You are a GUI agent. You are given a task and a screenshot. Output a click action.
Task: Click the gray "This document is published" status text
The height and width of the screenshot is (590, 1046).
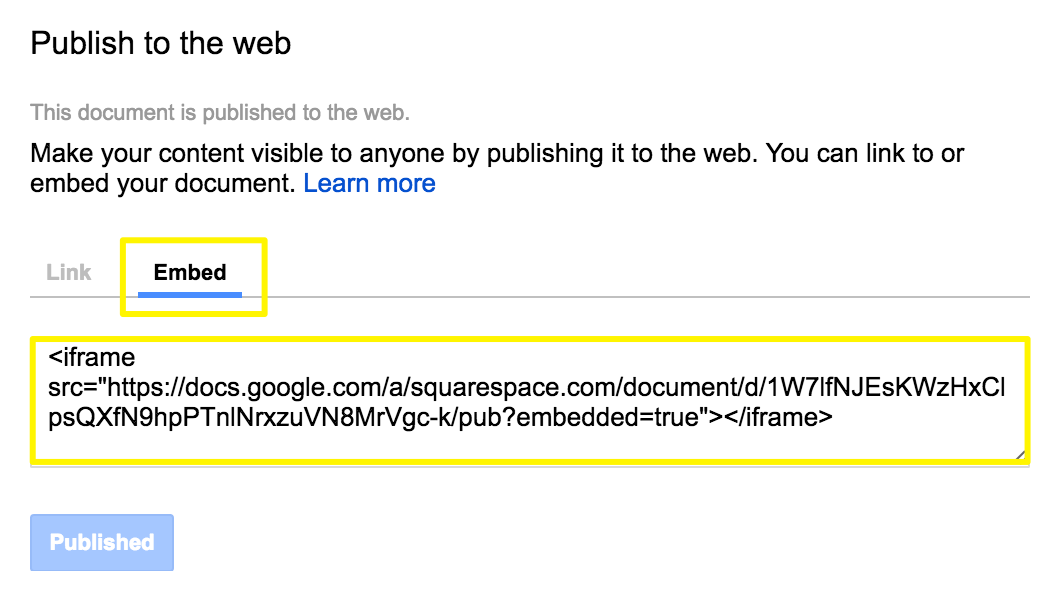coord(220,113)
